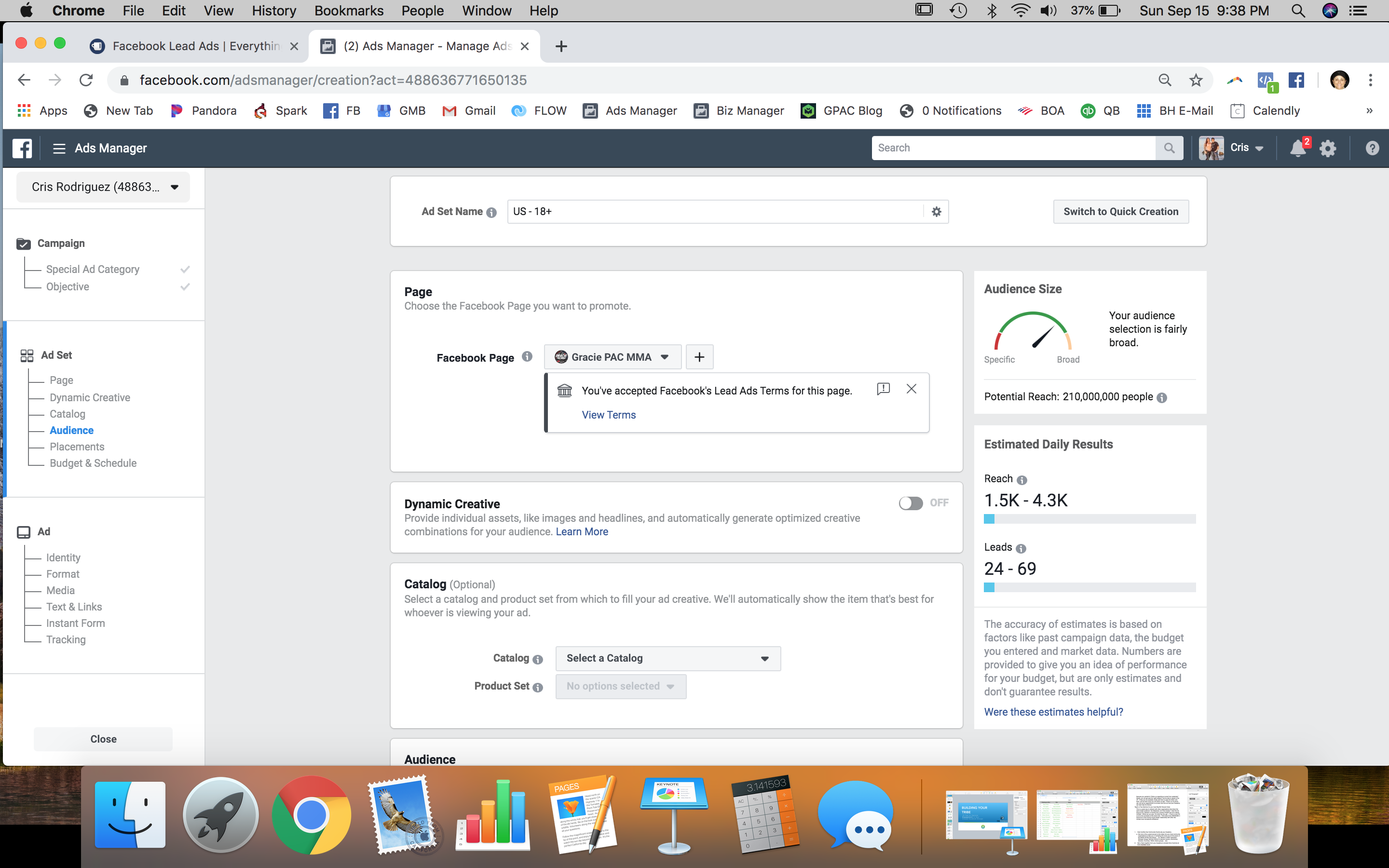Expand the Select a Catalog dropdown
The height and width of the screenshot is (868, 1389).
(x=667, y=658)
